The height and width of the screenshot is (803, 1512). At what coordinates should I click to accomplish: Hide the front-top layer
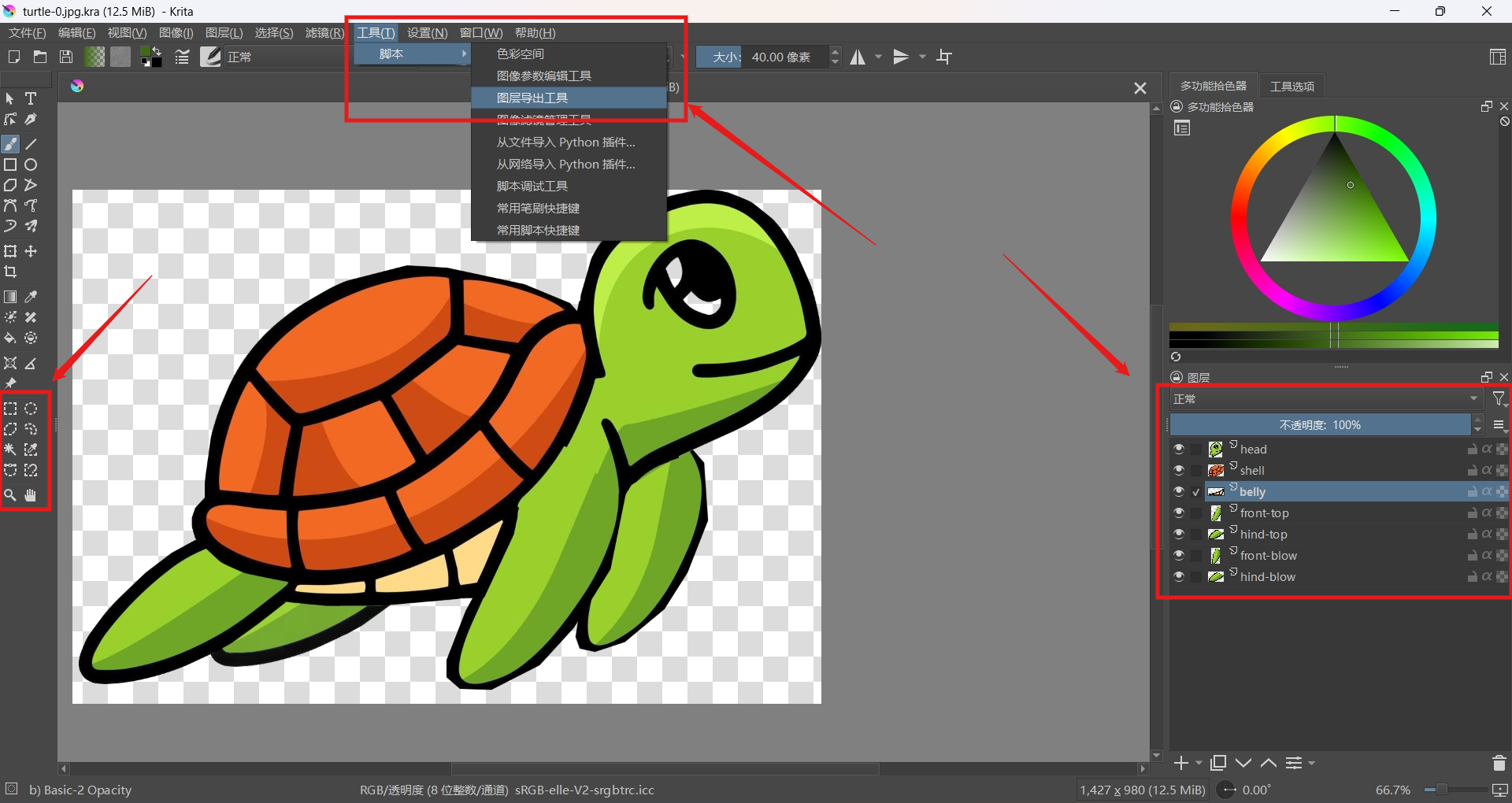point(1179,513)
